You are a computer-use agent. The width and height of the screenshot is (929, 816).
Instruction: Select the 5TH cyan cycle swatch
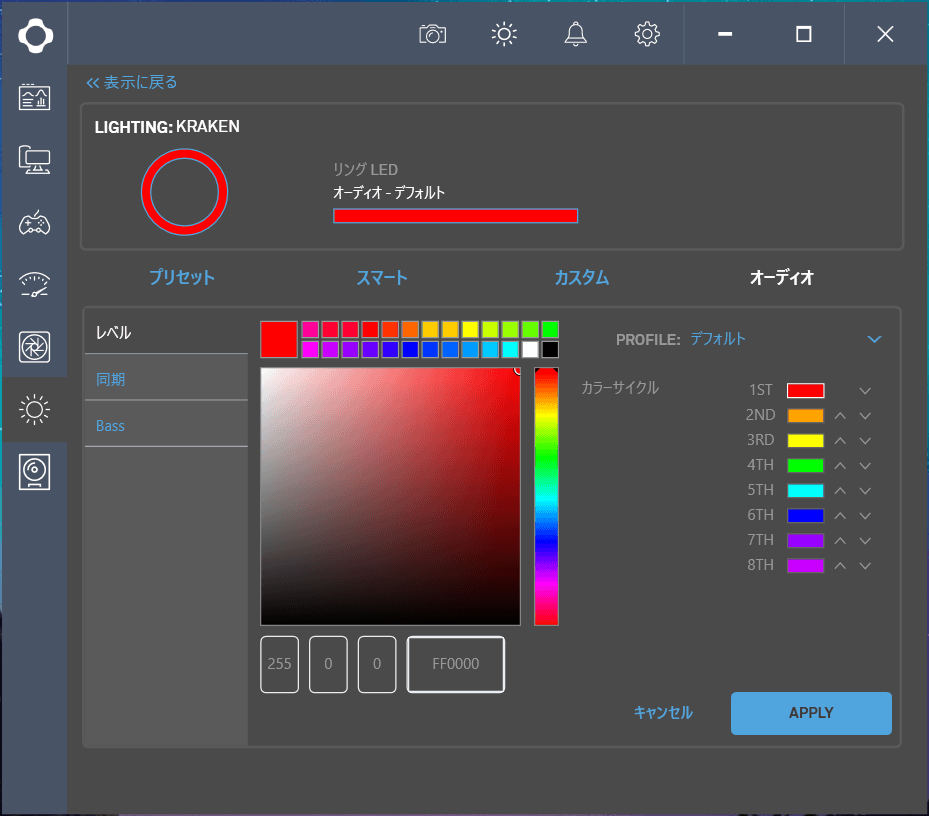pos(805,491)
